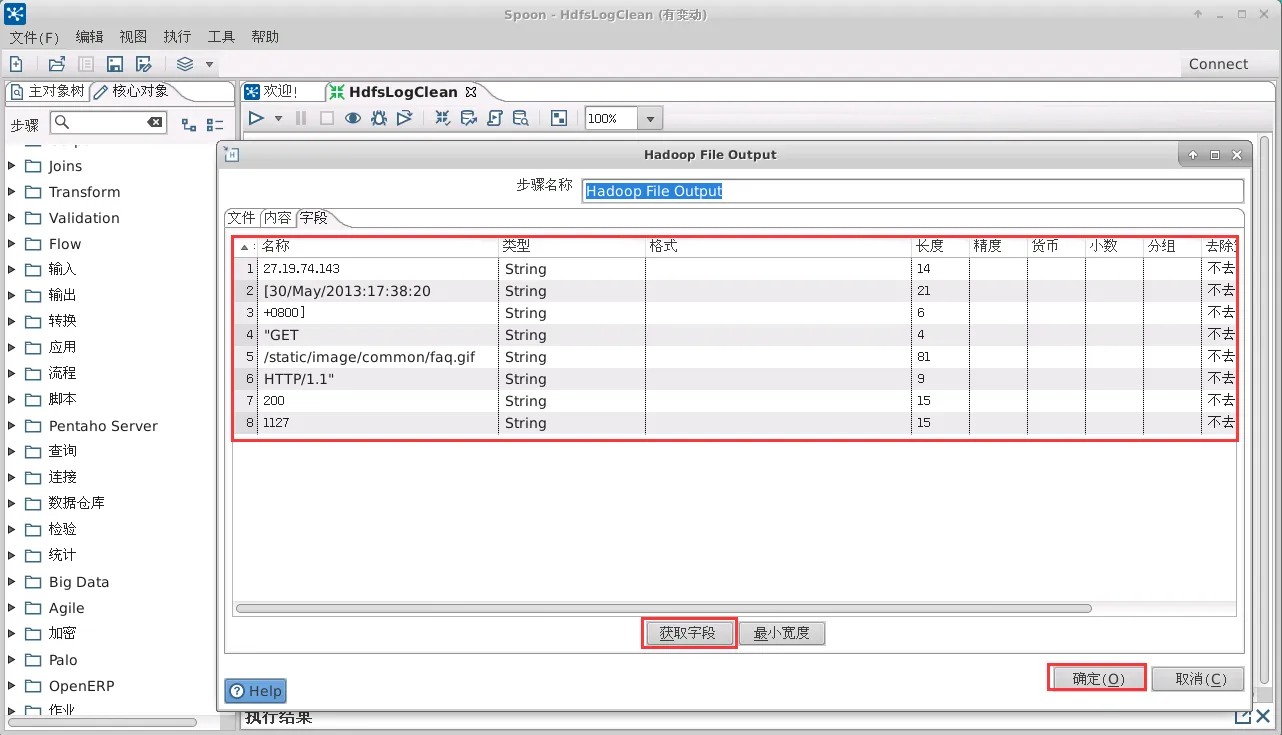Switch to the 核心对象 tab
Viewport: 1282px width, 735px height.
[132, 91]
